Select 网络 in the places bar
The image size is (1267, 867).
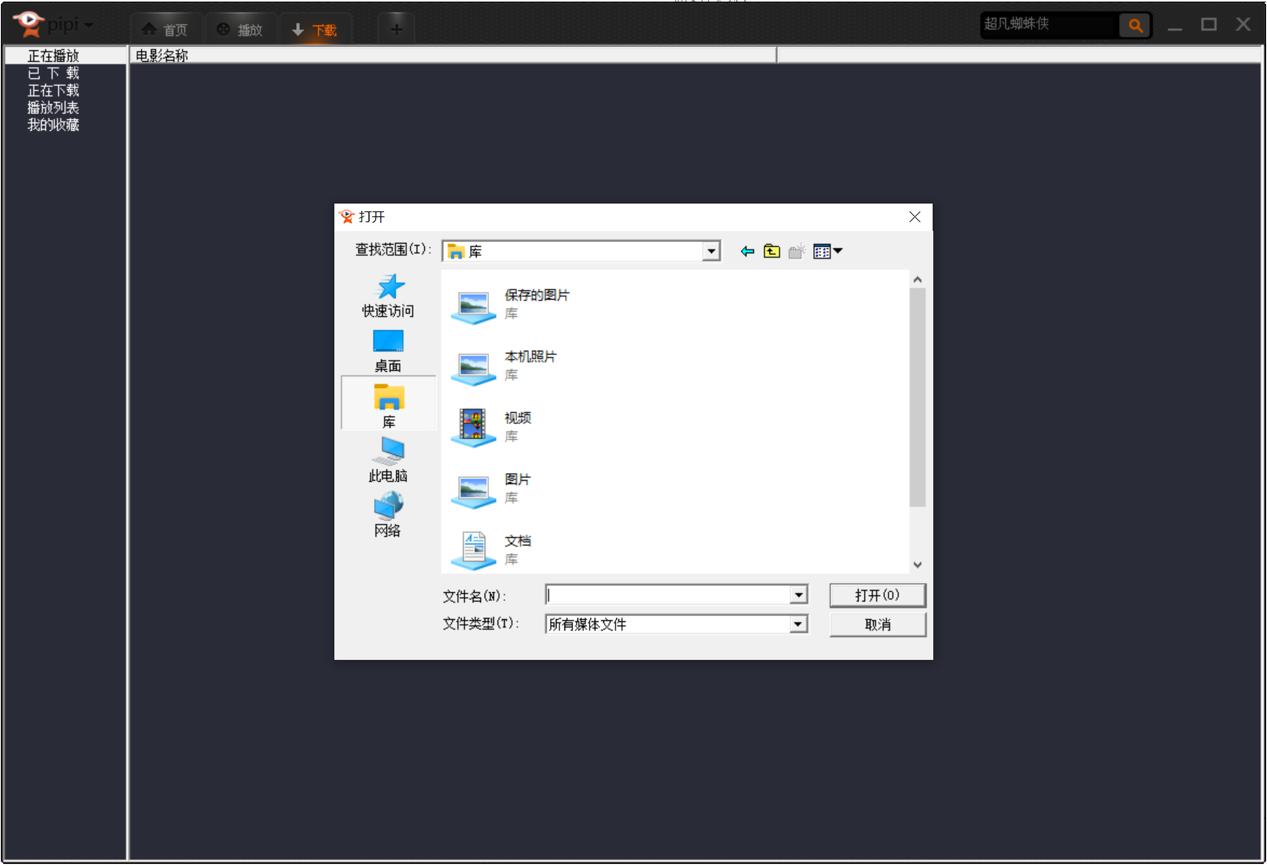tap(388, 515)
